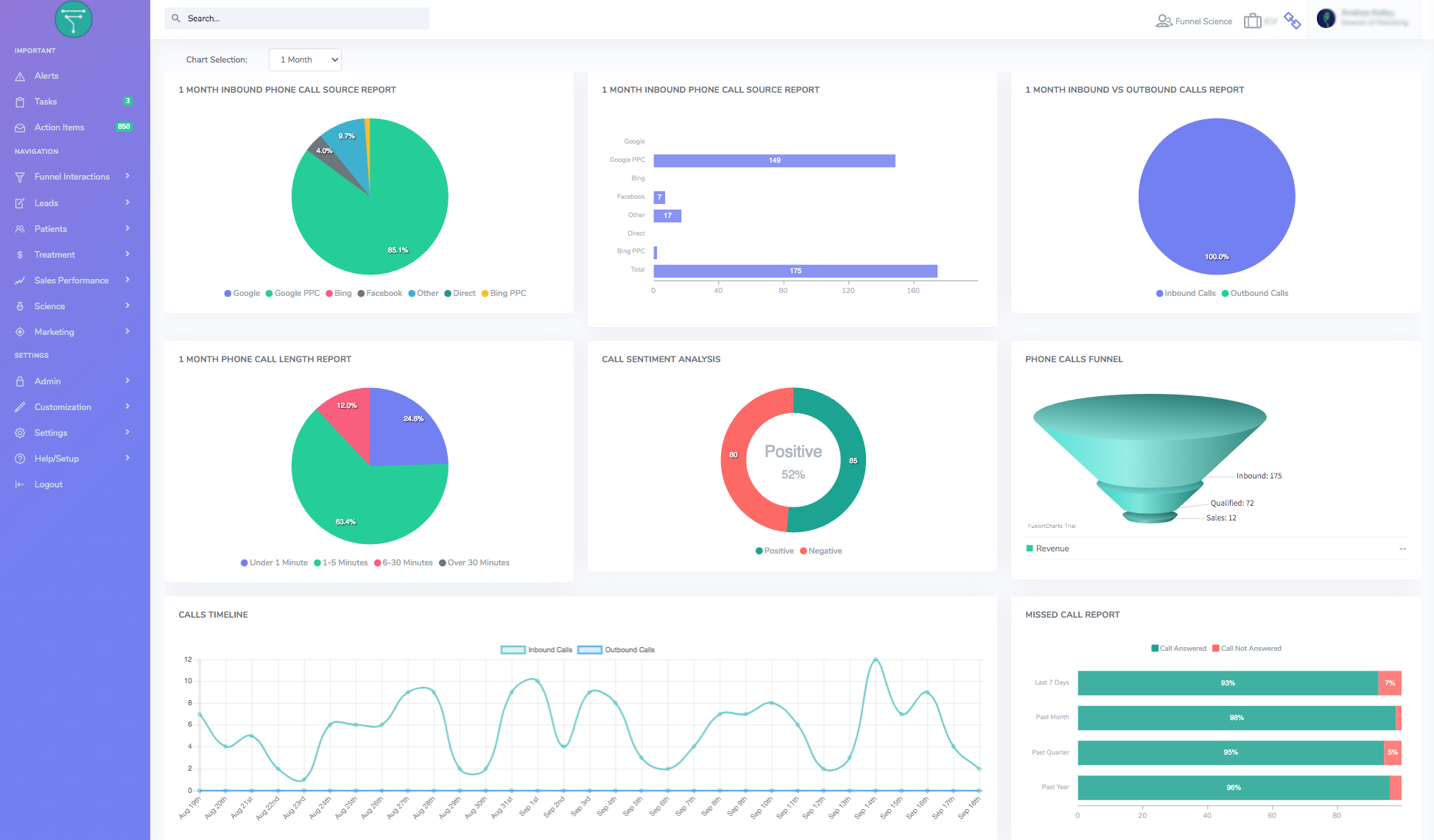The width and height of the screenshot is (1434, 840).
Task: Click the Logout arrow icon
Action: pyautogui.click(x=20, y=484)
